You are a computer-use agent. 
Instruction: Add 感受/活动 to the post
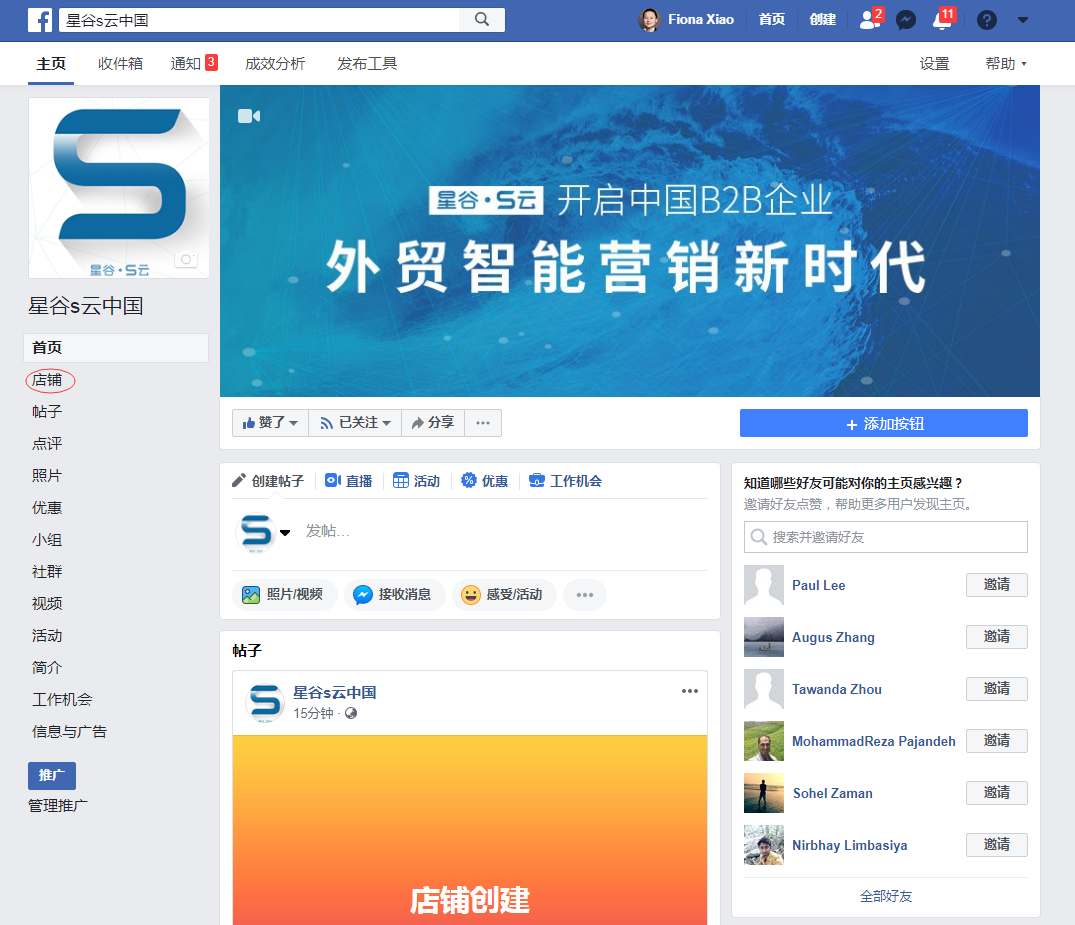click(x=504, y=594)
